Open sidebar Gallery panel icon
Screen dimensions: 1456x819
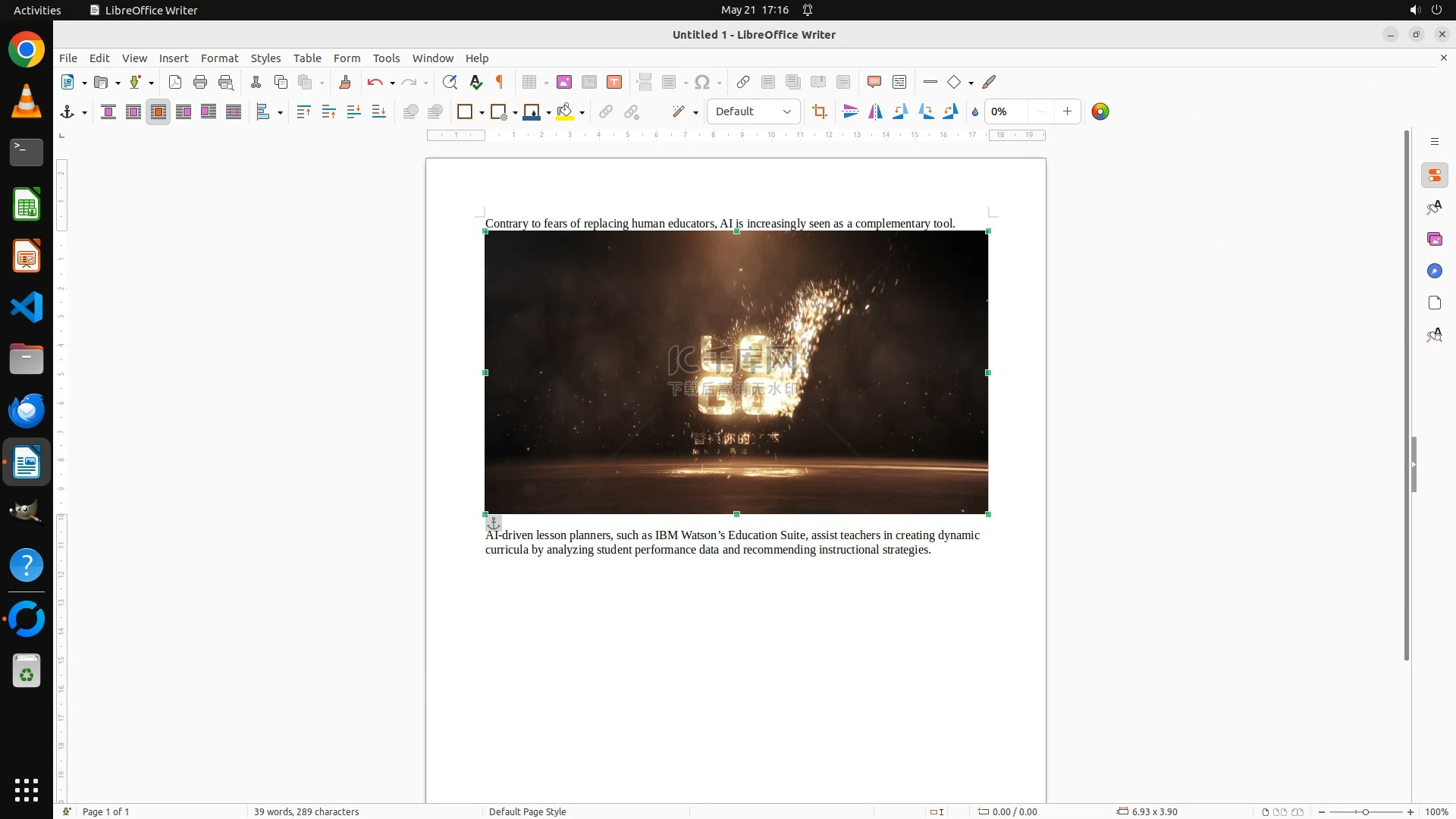pos(1434,240)
